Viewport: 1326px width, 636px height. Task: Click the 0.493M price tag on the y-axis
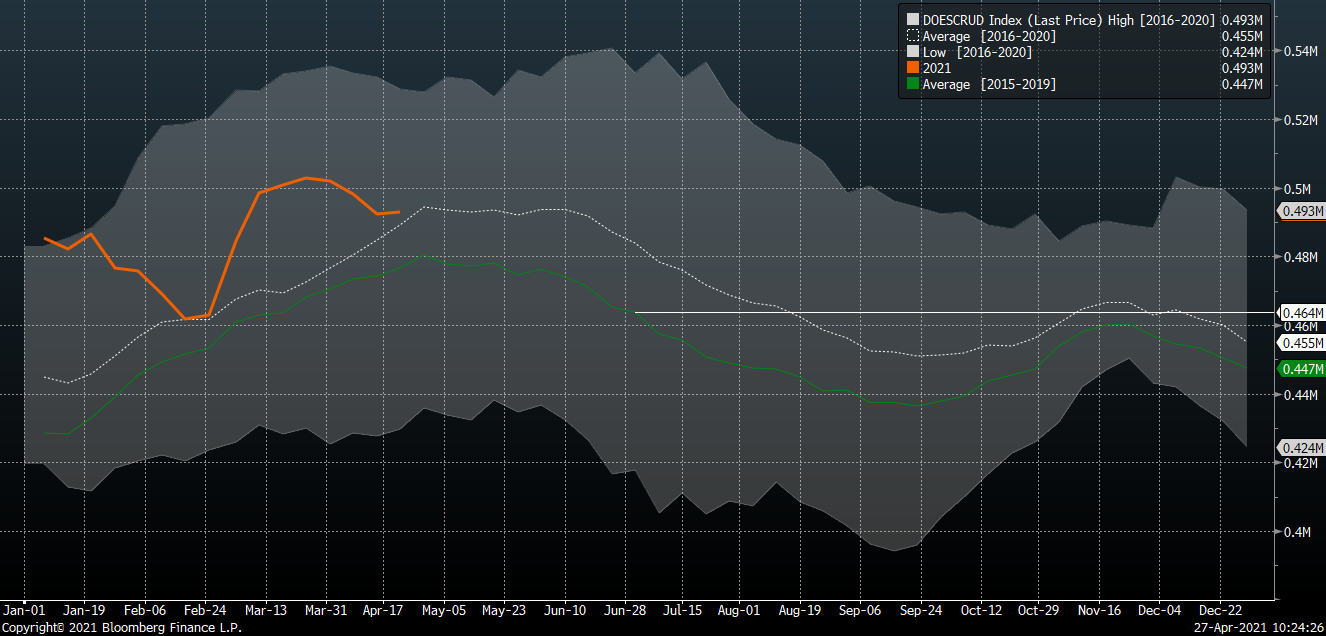click(1303, 211)
